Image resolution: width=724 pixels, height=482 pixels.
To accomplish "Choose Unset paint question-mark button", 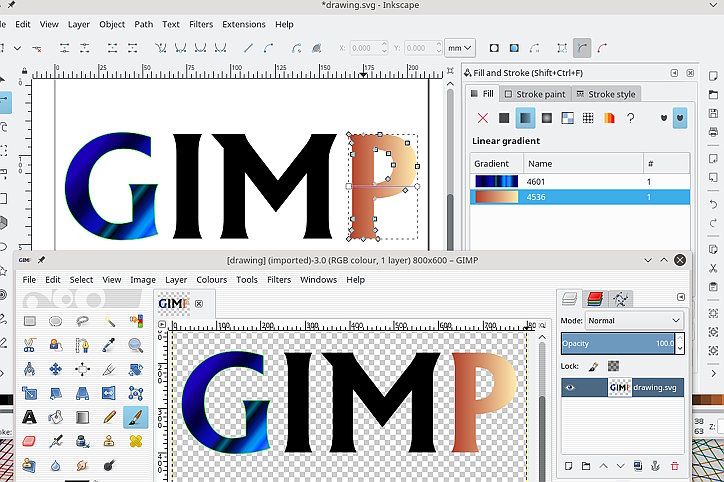I will [630, 118].
